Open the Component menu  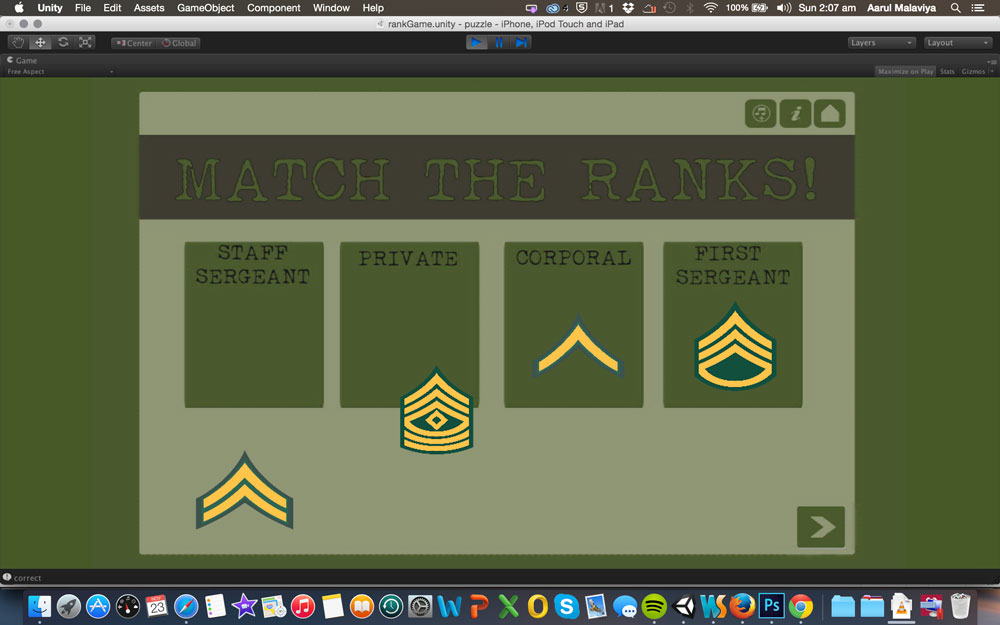tap(273, 8)
